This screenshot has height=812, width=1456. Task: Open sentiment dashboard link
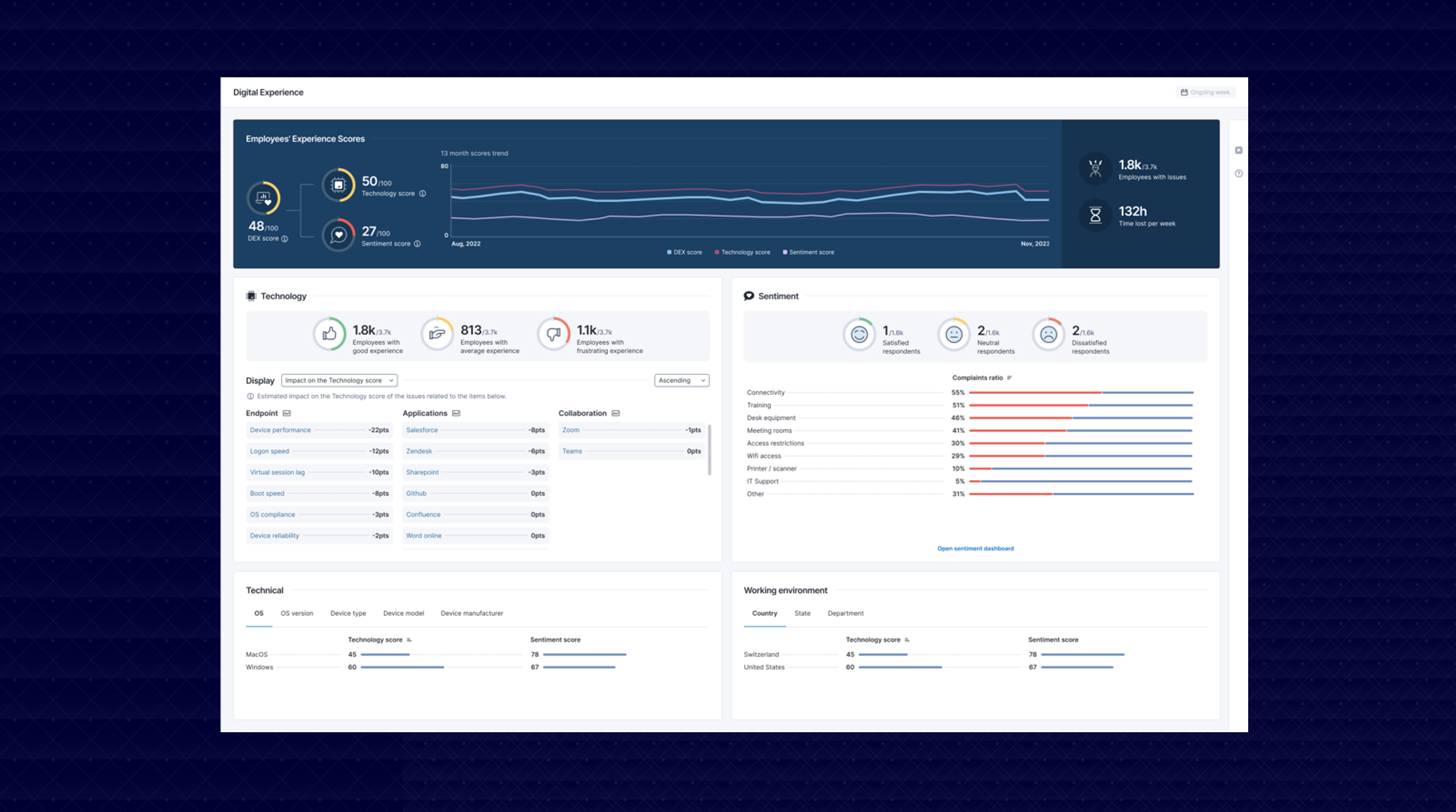point(975,549)
